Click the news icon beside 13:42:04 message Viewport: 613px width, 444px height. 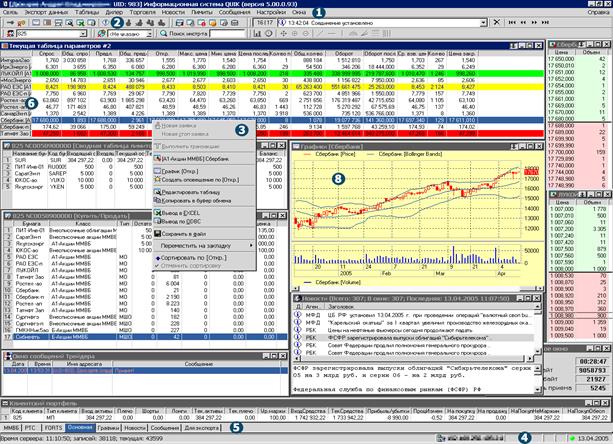tap(281, 23)
